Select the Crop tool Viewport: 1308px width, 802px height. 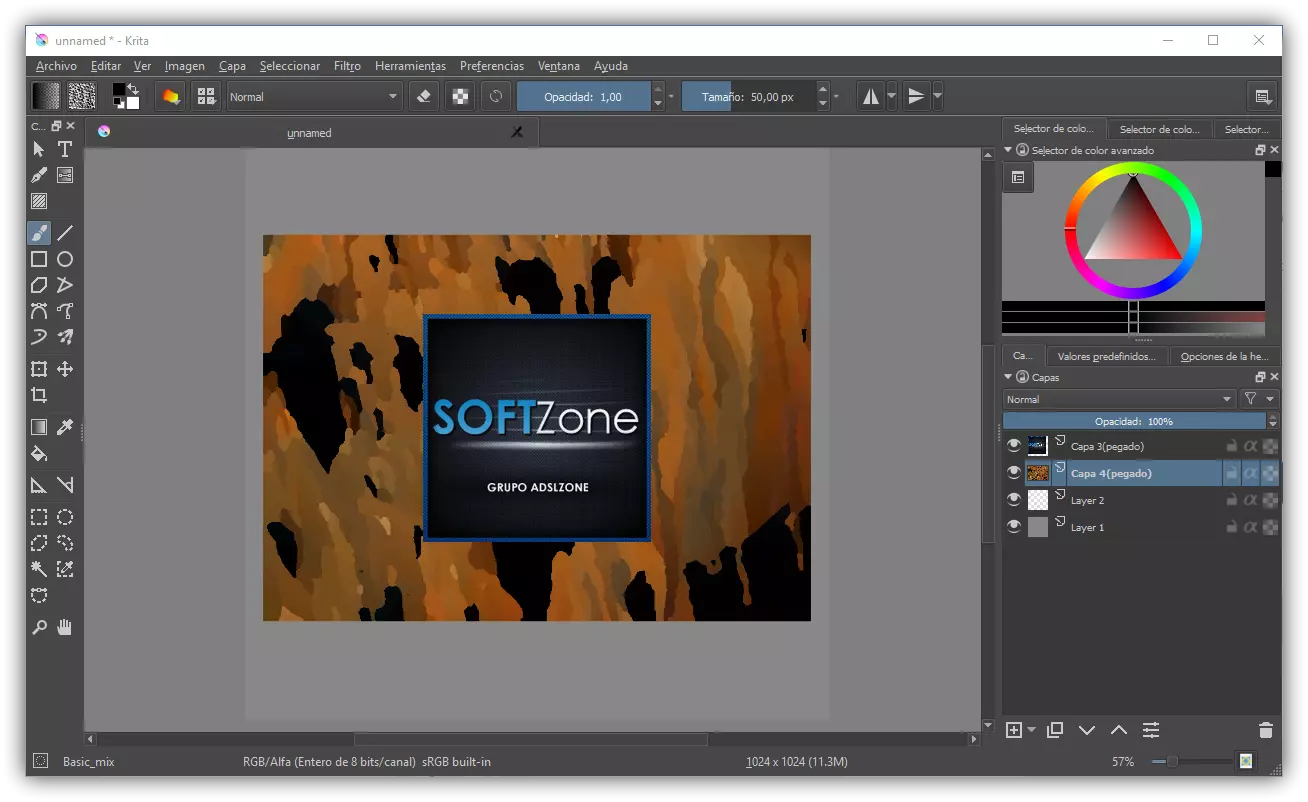39,395
